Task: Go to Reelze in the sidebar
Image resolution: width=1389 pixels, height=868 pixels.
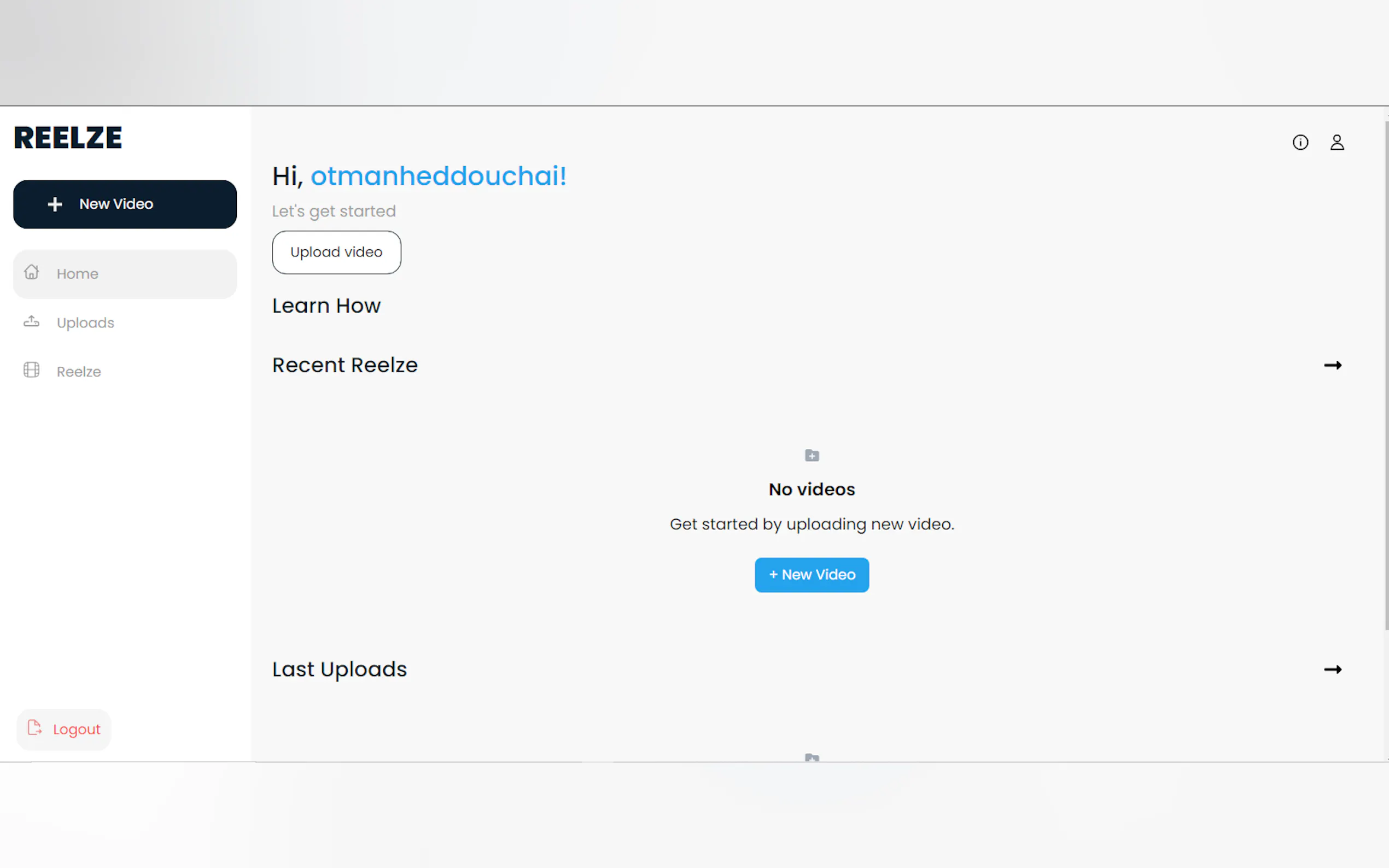Action: click(x=79, y=372)
